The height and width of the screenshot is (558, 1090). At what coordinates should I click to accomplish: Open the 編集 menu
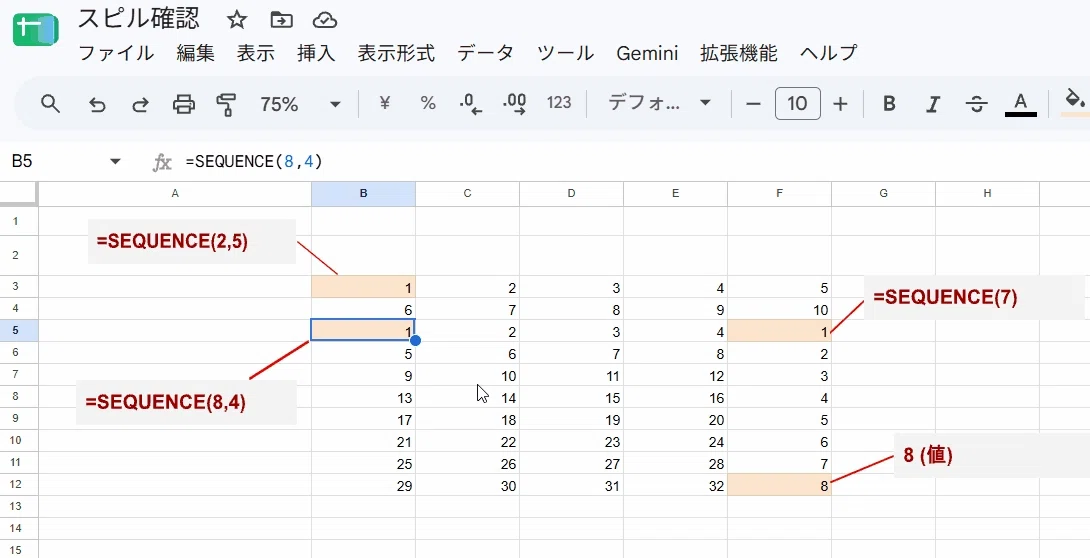[195, 53]
